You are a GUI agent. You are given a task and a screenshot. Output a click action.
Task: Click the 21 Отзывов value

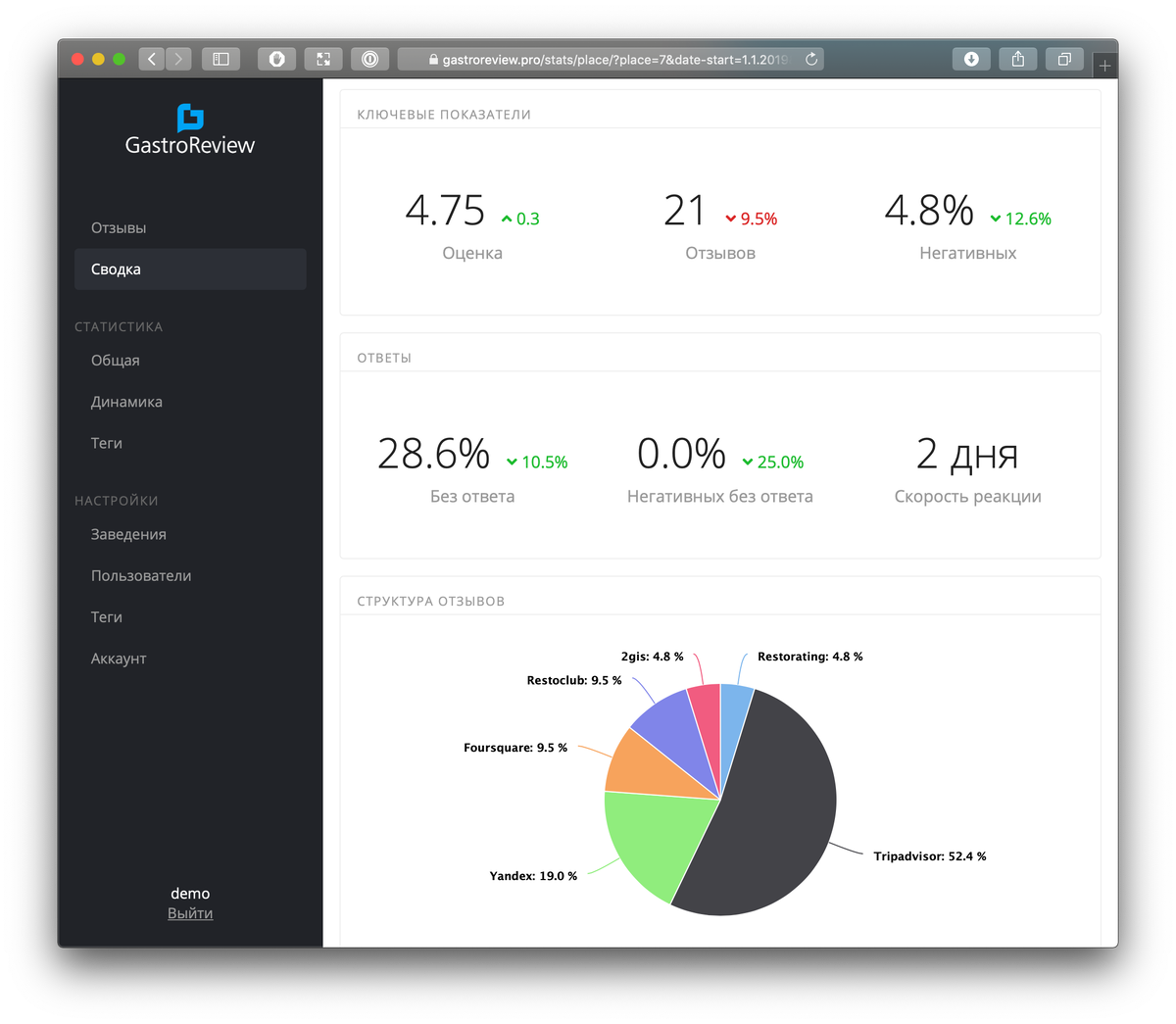tap(684, 211)
